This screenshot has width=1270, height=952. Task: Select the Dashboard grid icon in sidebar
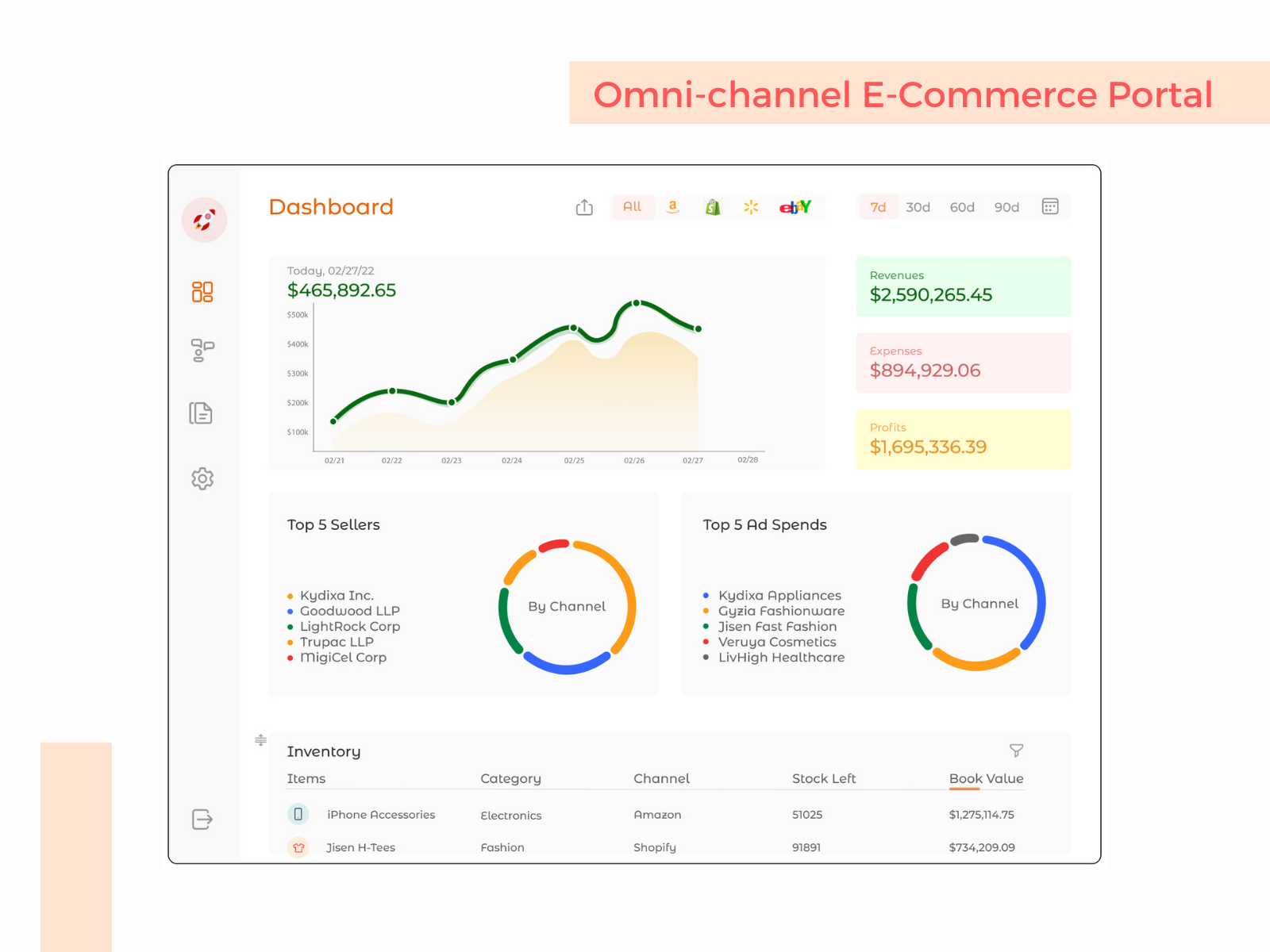click(x=202, y=292)
